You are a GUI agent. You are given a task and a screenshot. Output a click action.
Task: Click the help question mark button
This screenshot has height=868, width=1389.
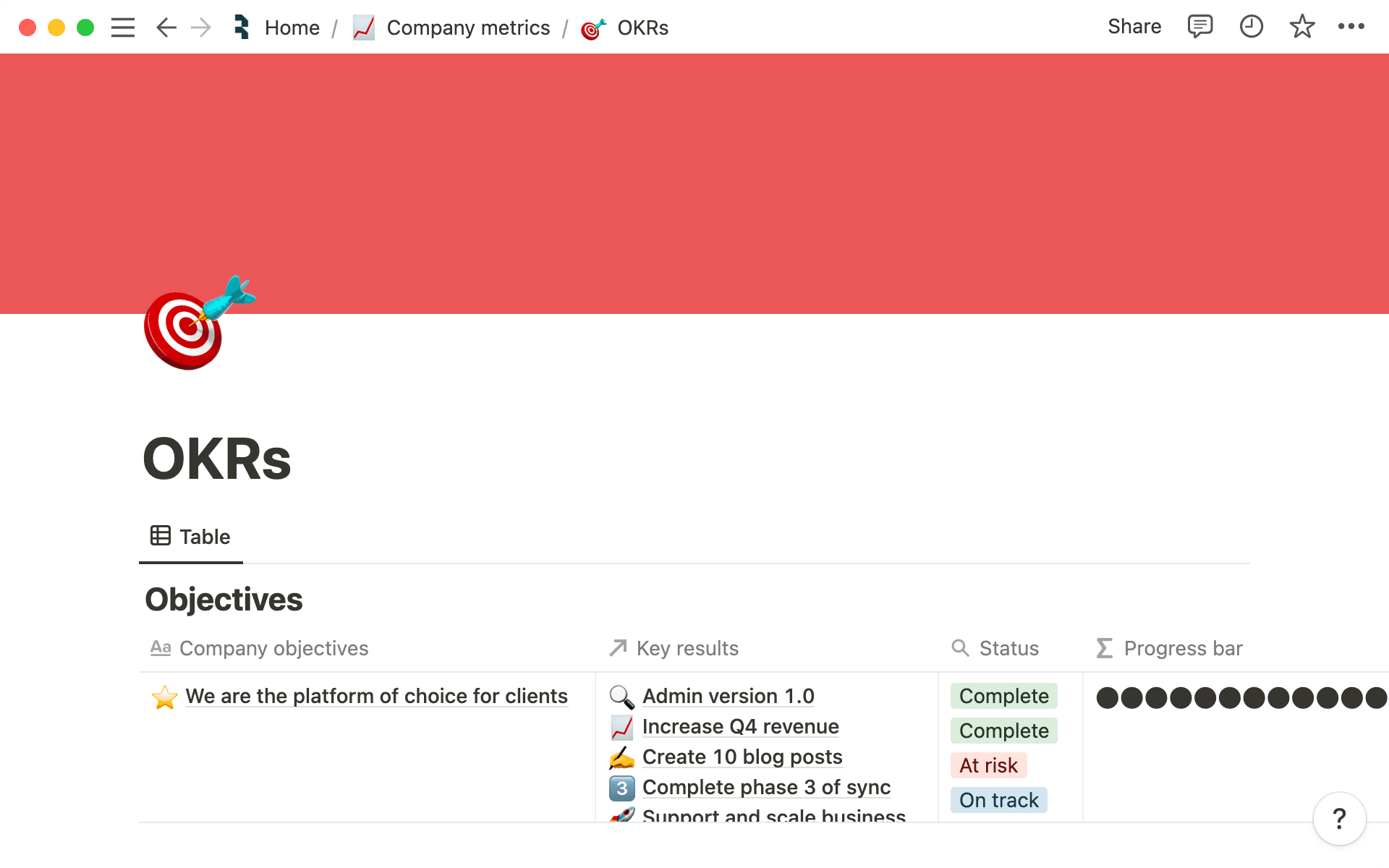1339,819
